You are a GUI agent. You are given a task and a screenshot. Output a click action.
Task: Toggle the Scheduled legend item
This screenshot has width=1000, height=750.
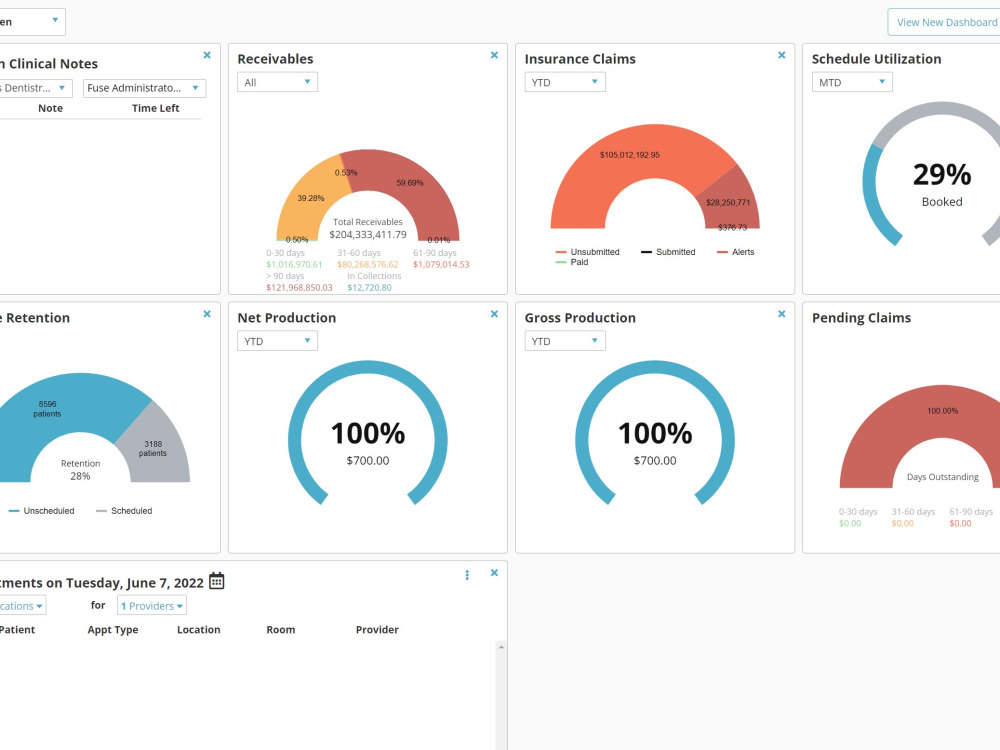124,511
